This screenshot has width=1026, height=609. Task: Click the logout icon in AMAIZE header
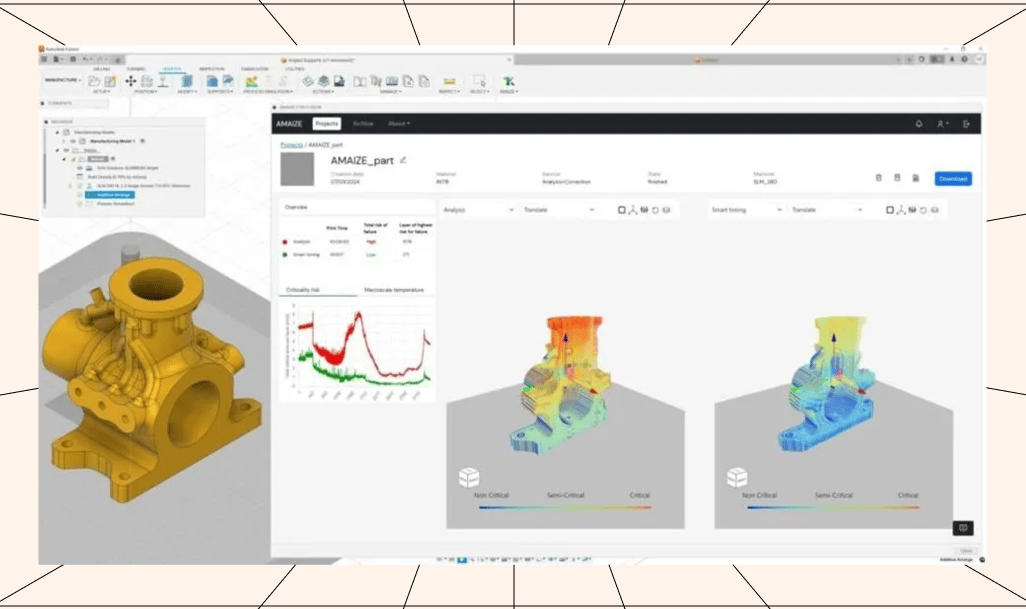966,124
